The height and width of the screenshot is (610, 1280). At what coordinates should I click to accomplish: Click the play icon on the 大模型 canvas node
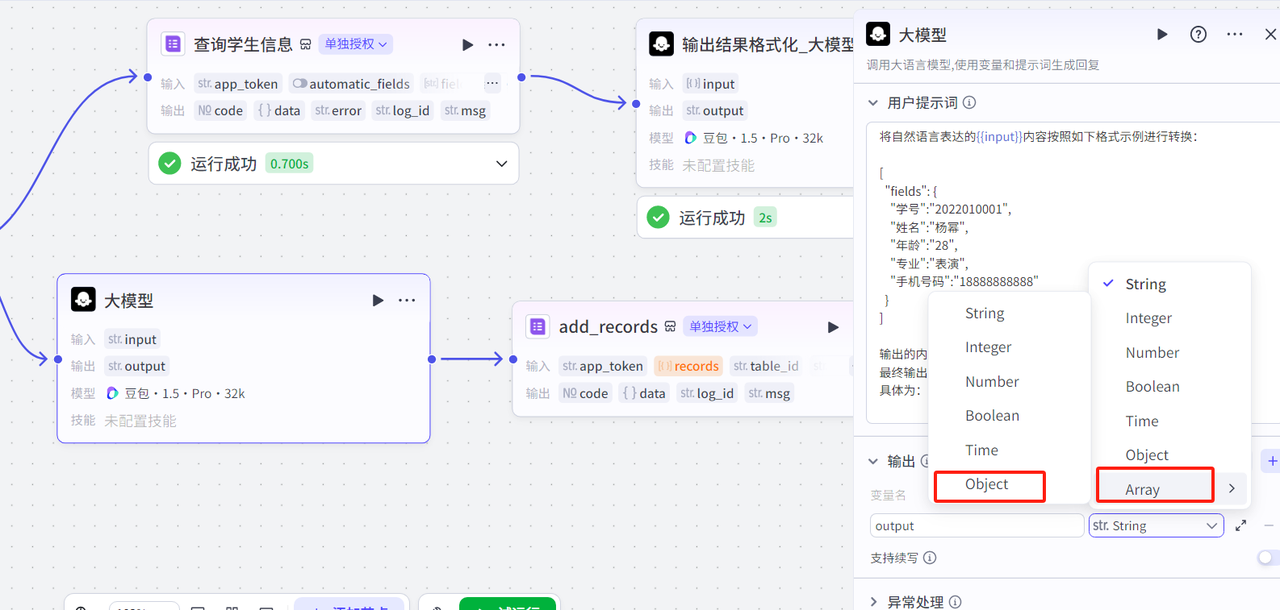coord(378,300)
